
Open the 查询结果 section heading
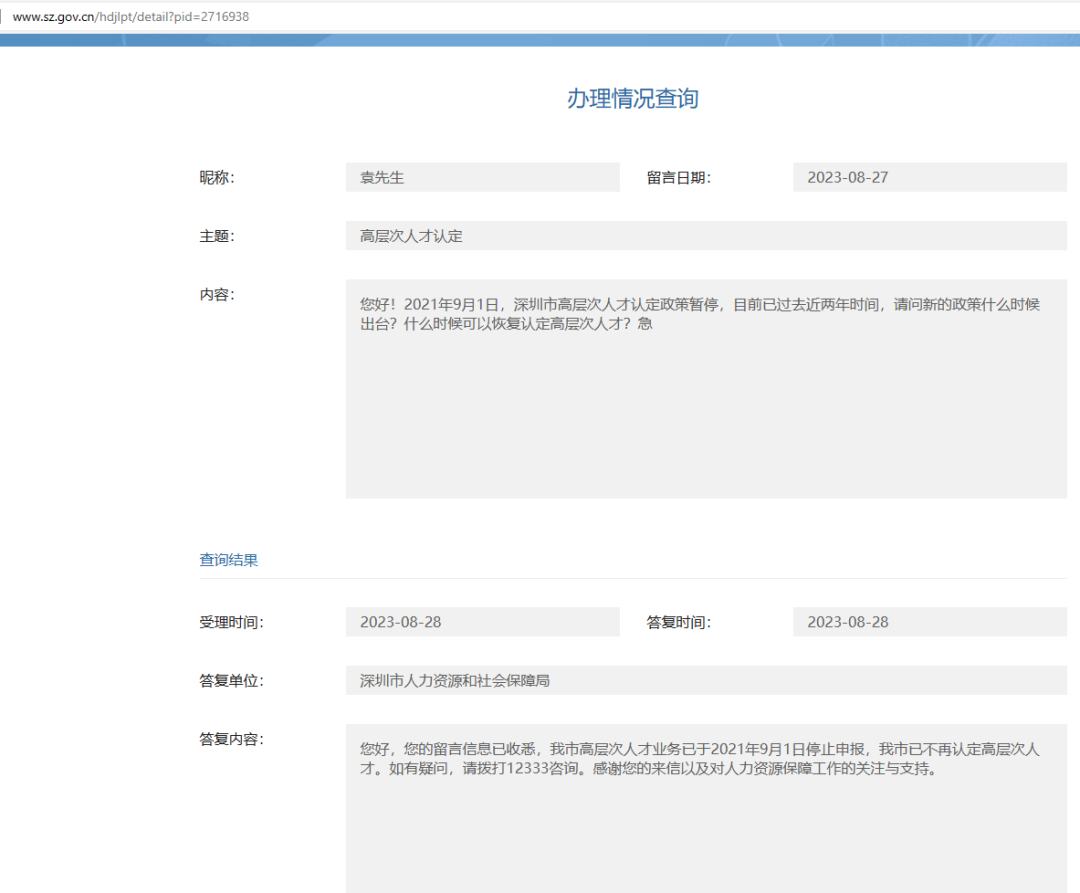pos(229,560)
